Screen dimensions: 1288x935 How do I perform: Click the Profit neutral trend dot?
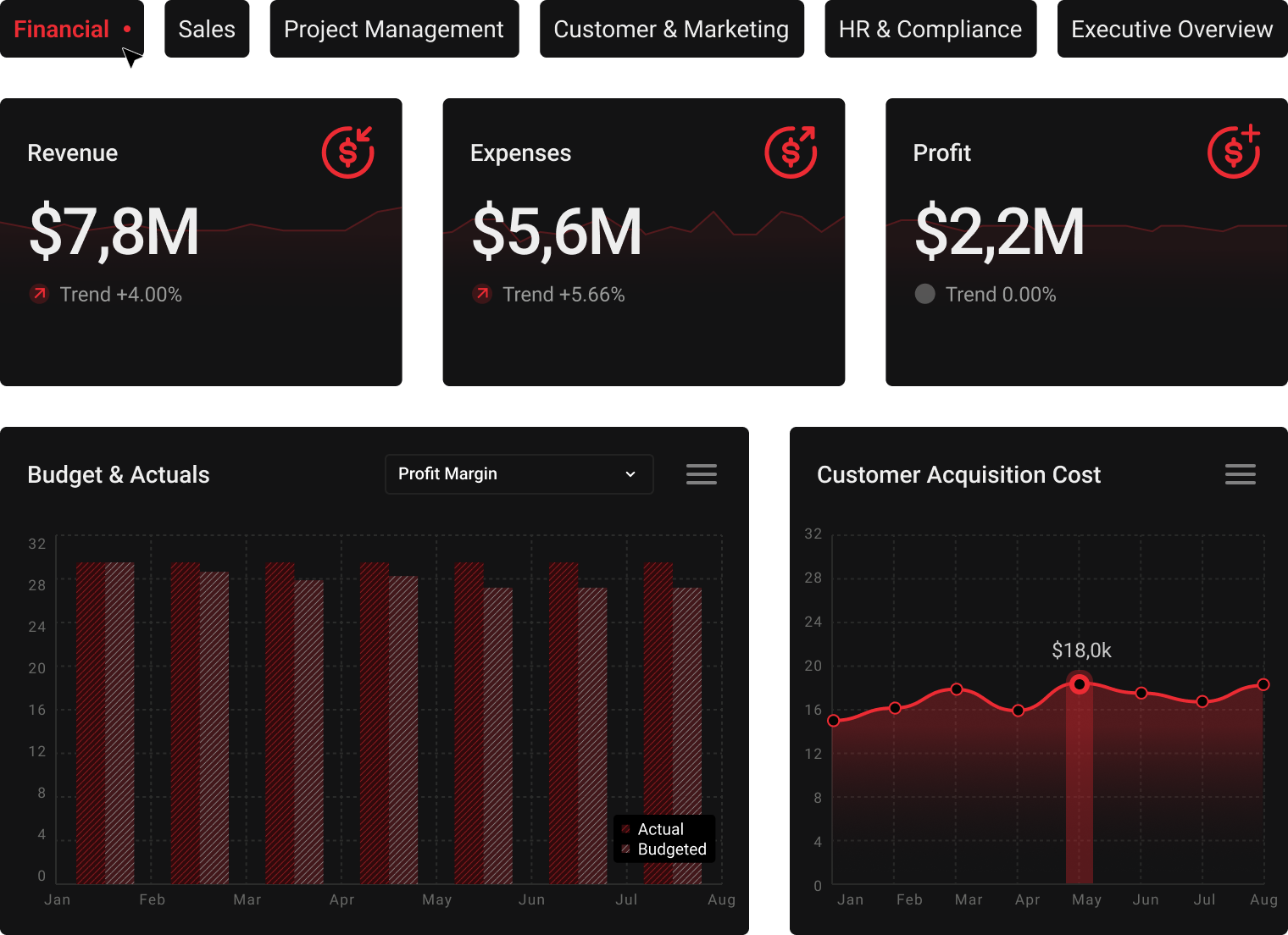tap(924, 294)
